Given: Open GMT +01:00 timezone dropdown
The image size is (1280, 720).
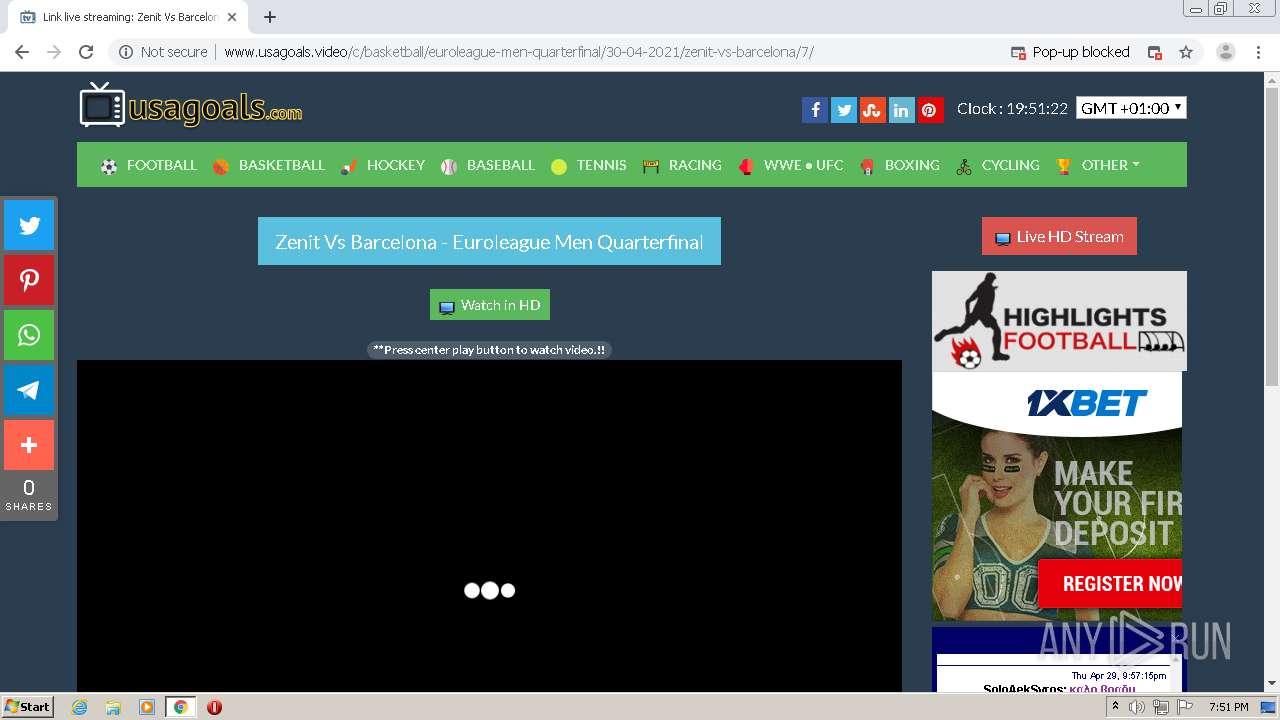Looking at the screenshot, I should (1131, 108).
